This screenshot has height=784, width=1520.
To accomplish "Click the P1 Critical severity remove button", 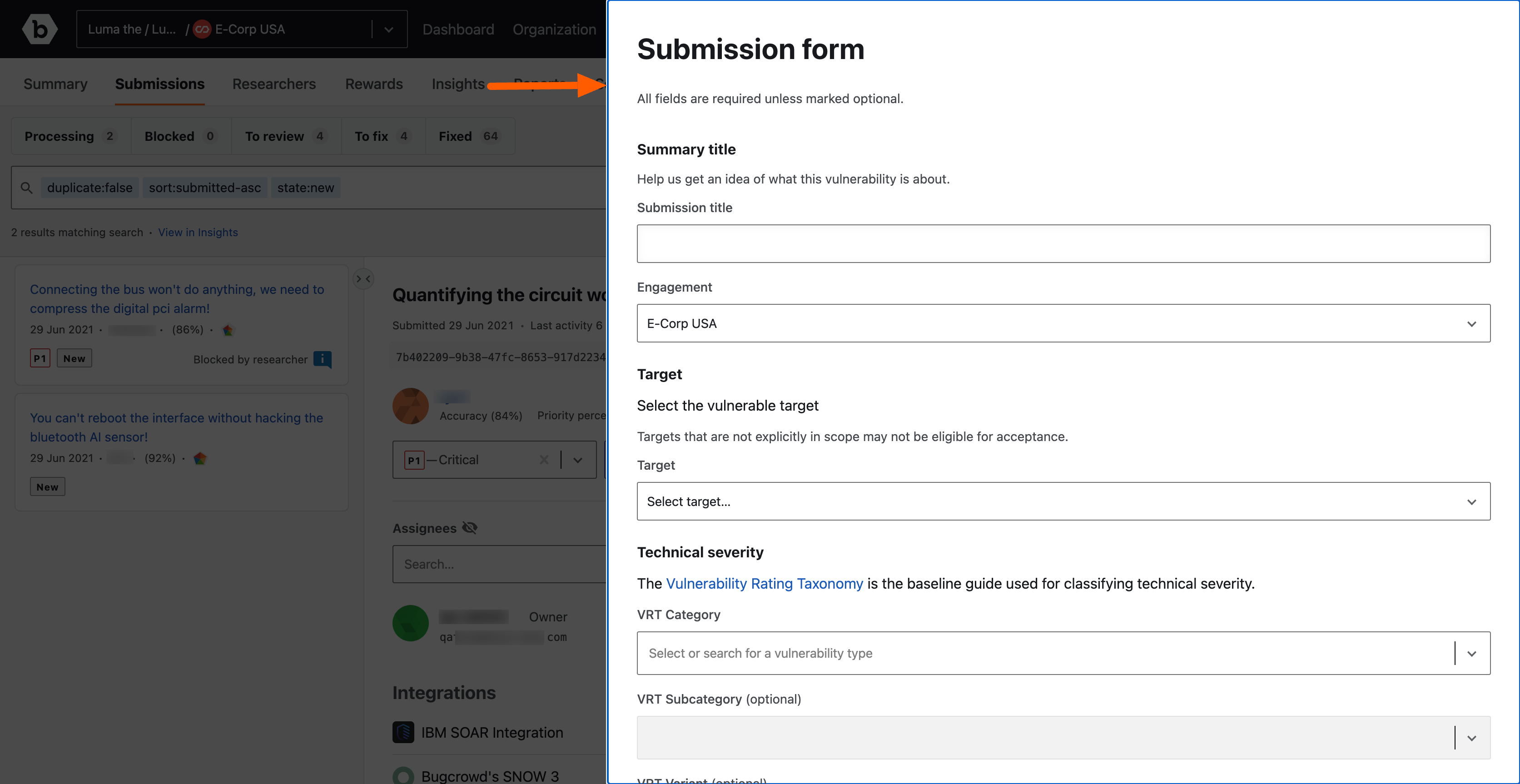I will pyautogui.click(x=542, y=459).
